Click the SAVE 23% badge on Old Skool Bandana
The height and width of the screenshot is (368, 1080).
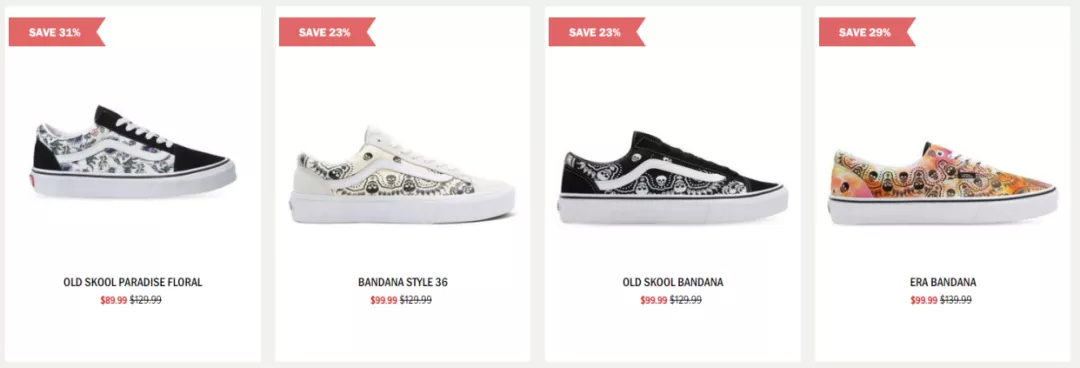click(596, 32)
